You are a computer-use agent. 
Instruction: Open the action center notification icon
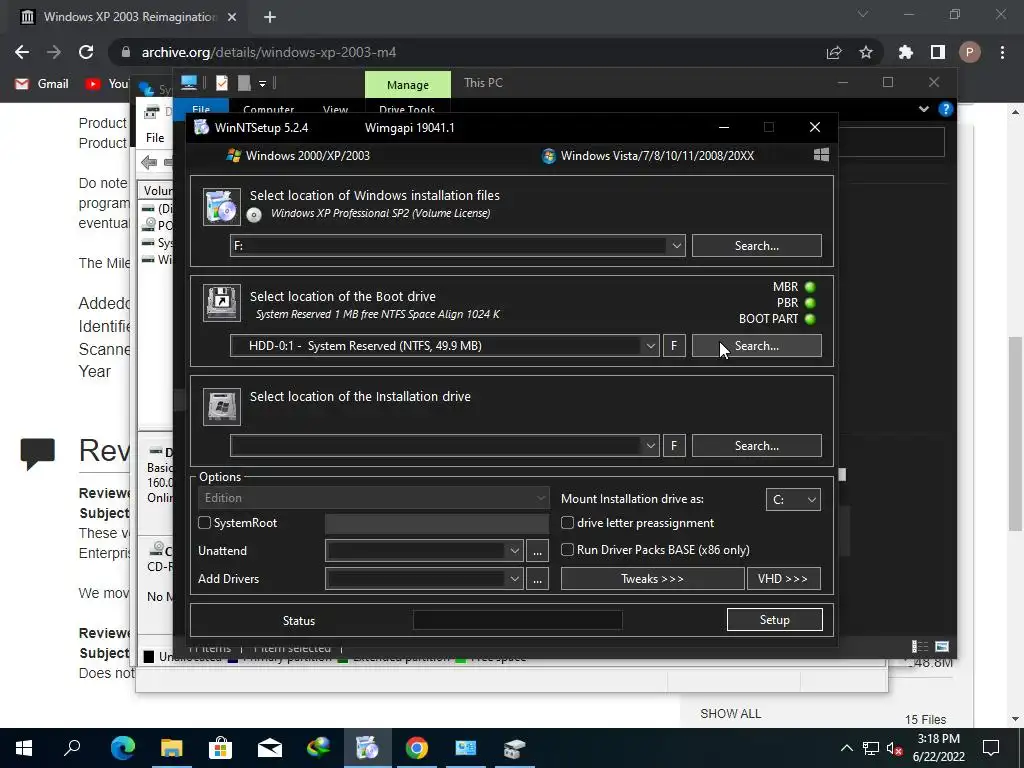tap(991, 748)
